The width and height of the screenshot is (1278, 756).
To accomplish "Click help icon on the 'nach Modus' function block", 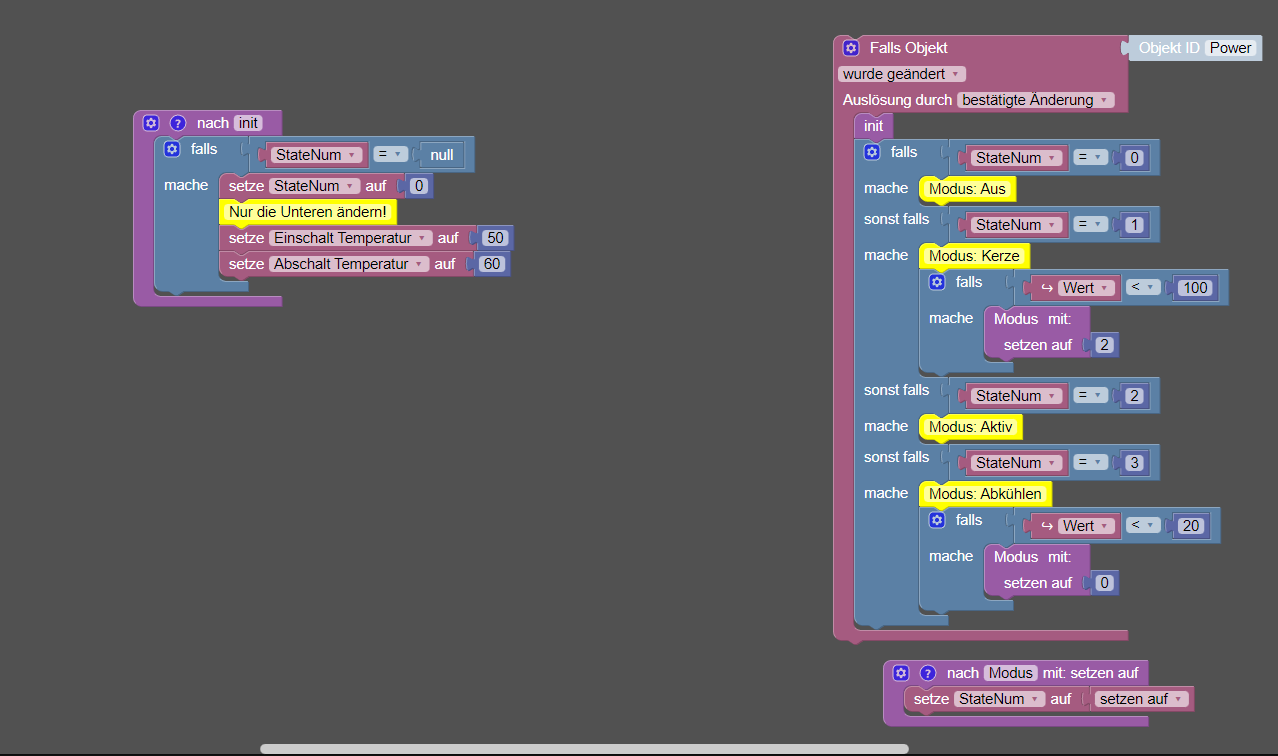I will pyautogui.click(x=928, y=673).
